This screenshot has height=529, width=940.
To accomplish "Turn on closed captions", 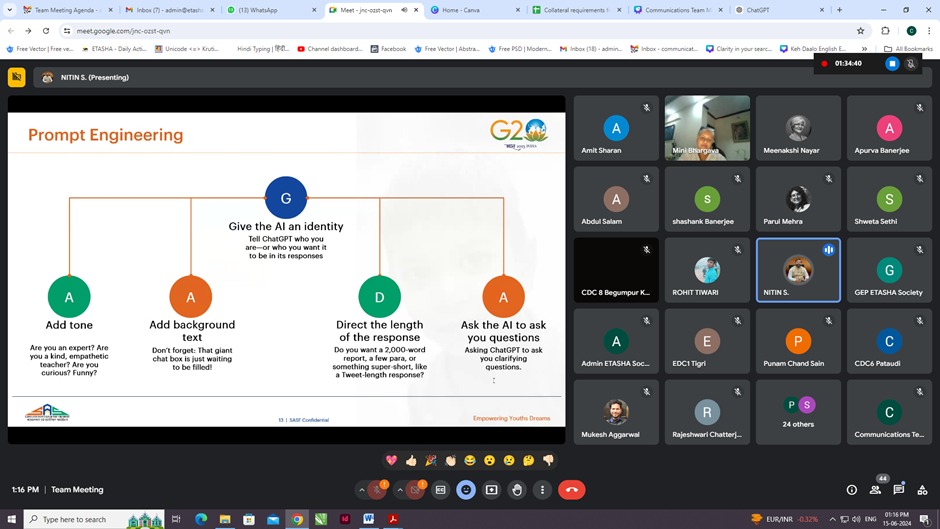I will point(441,490).
